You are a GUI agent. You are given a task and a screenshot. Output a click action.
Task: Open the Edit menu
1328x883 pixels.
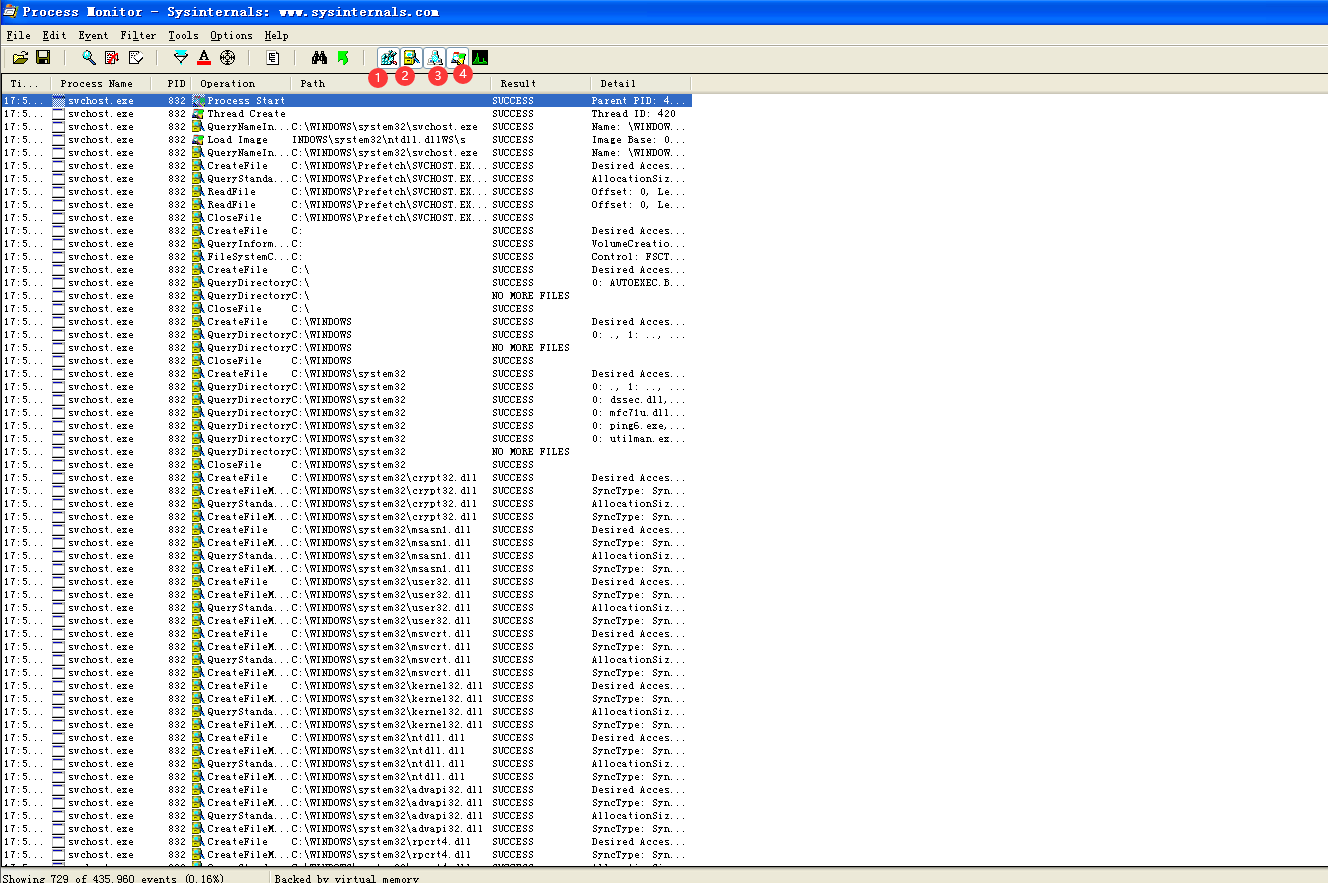(54, 35)
